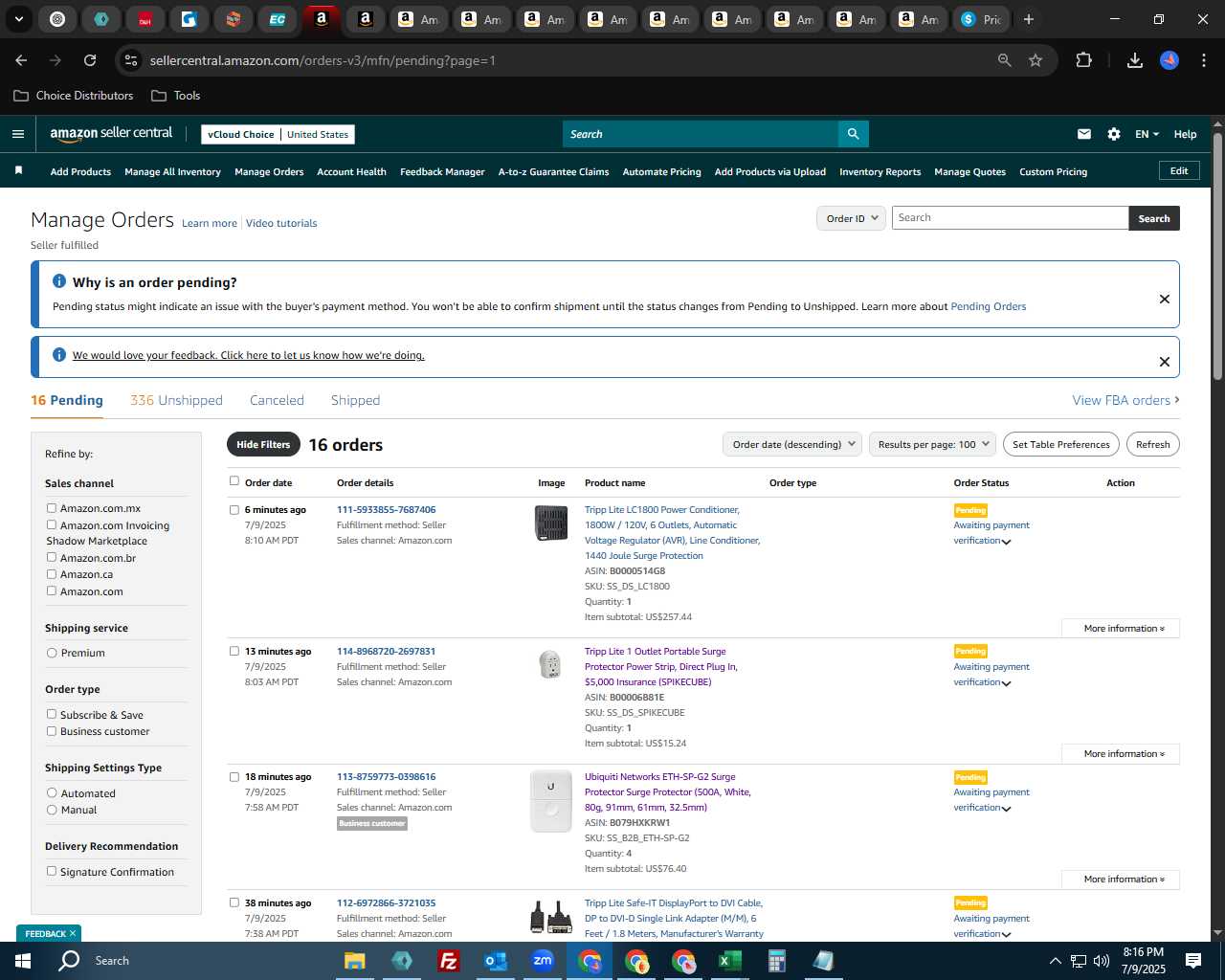Click the Amazon Seller Central logo
This screenshot has height=980, width=1225.
tap(111, 134)
